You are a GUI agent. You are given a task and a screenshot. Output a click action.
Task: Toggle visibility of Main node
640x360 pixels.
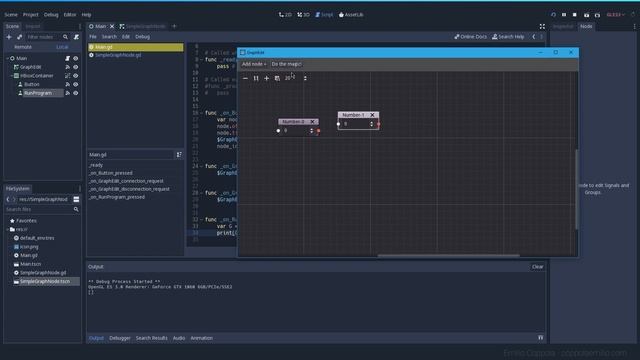pos(76,58)
